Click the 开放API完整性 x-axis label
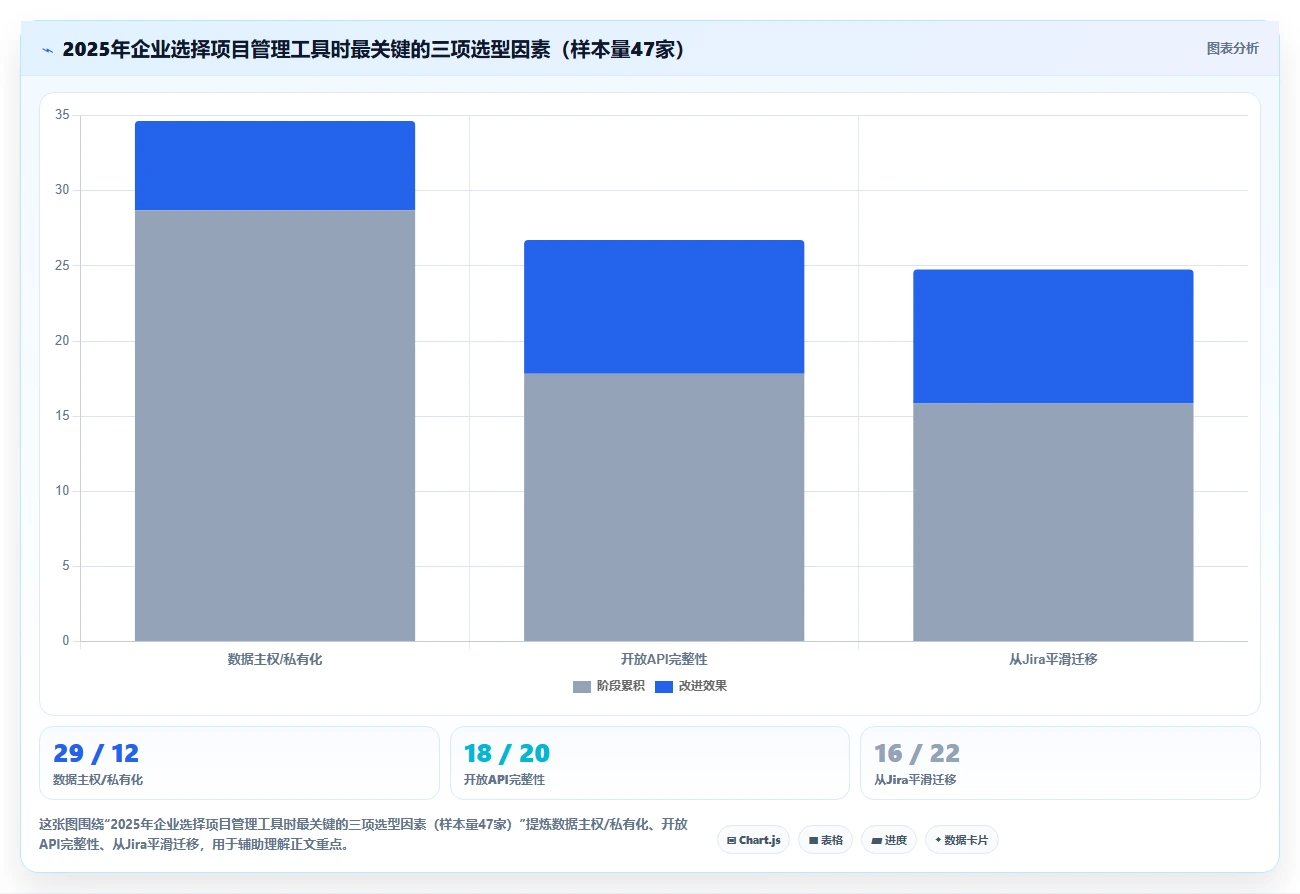The image size is (1300, 894). (664, 660)
